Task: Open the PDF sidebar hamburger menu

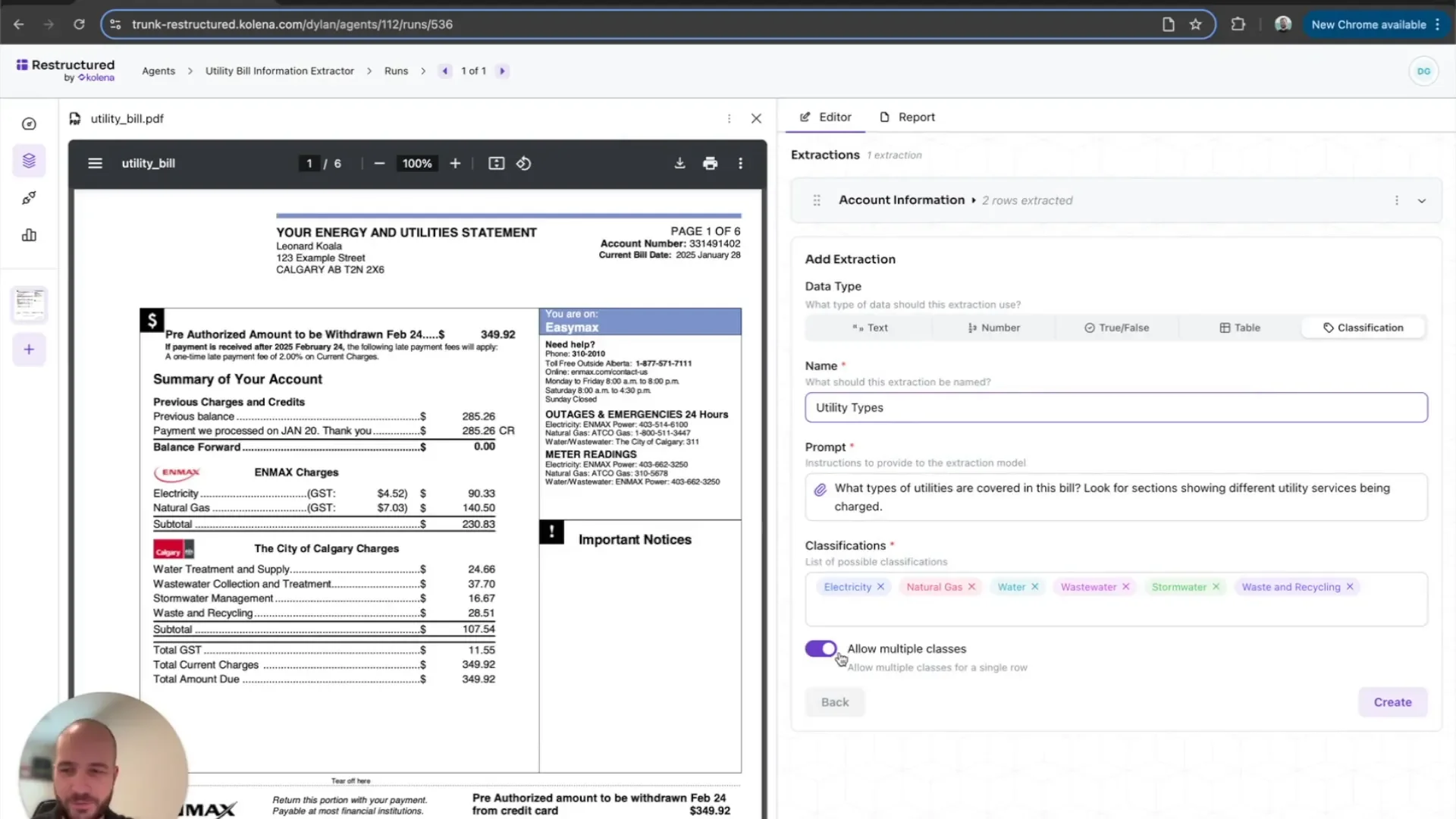Action: point(95,163)
